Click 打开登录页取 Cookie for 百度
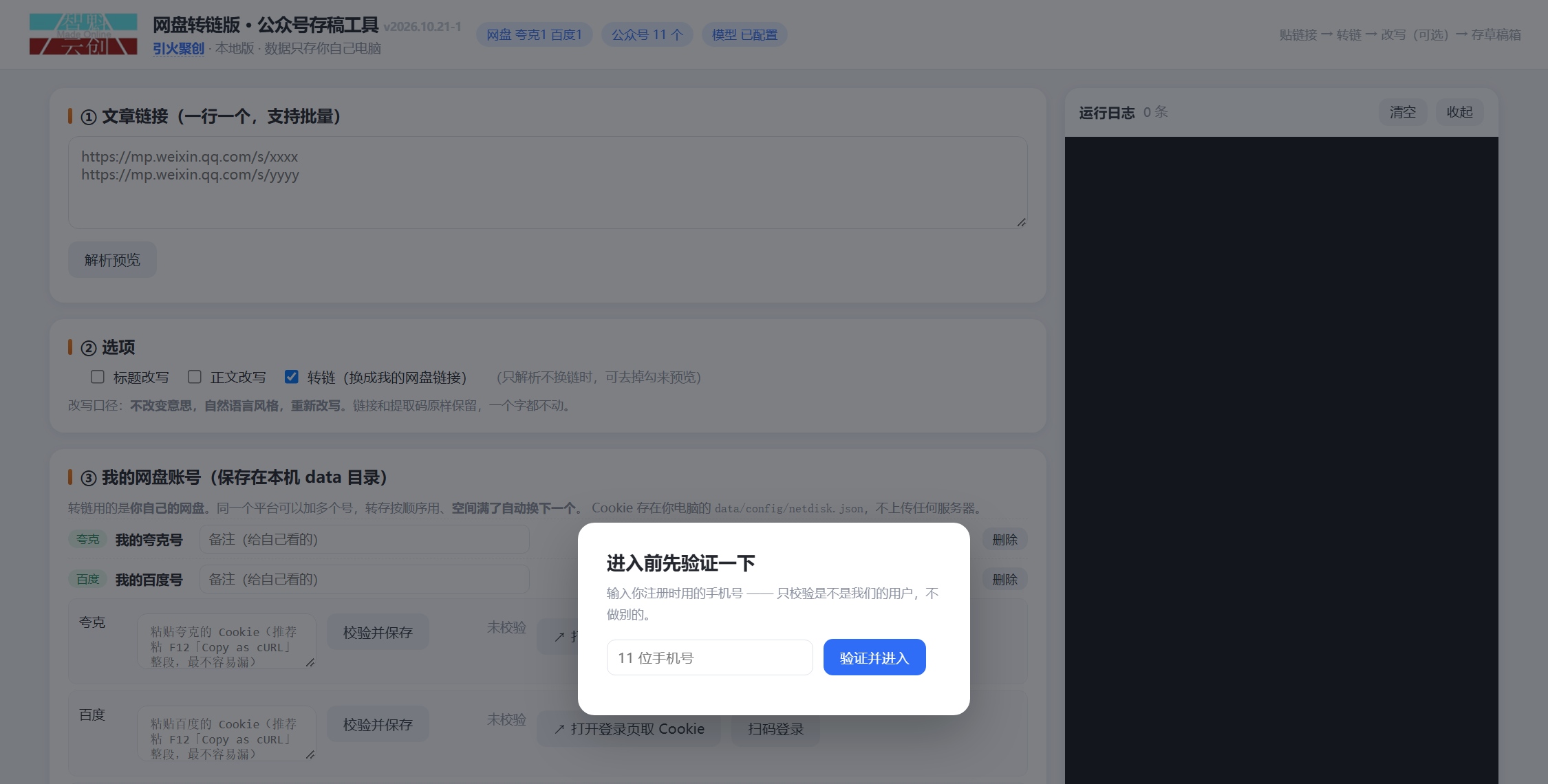The image size is (1548, 784). [x=629, y=729]
